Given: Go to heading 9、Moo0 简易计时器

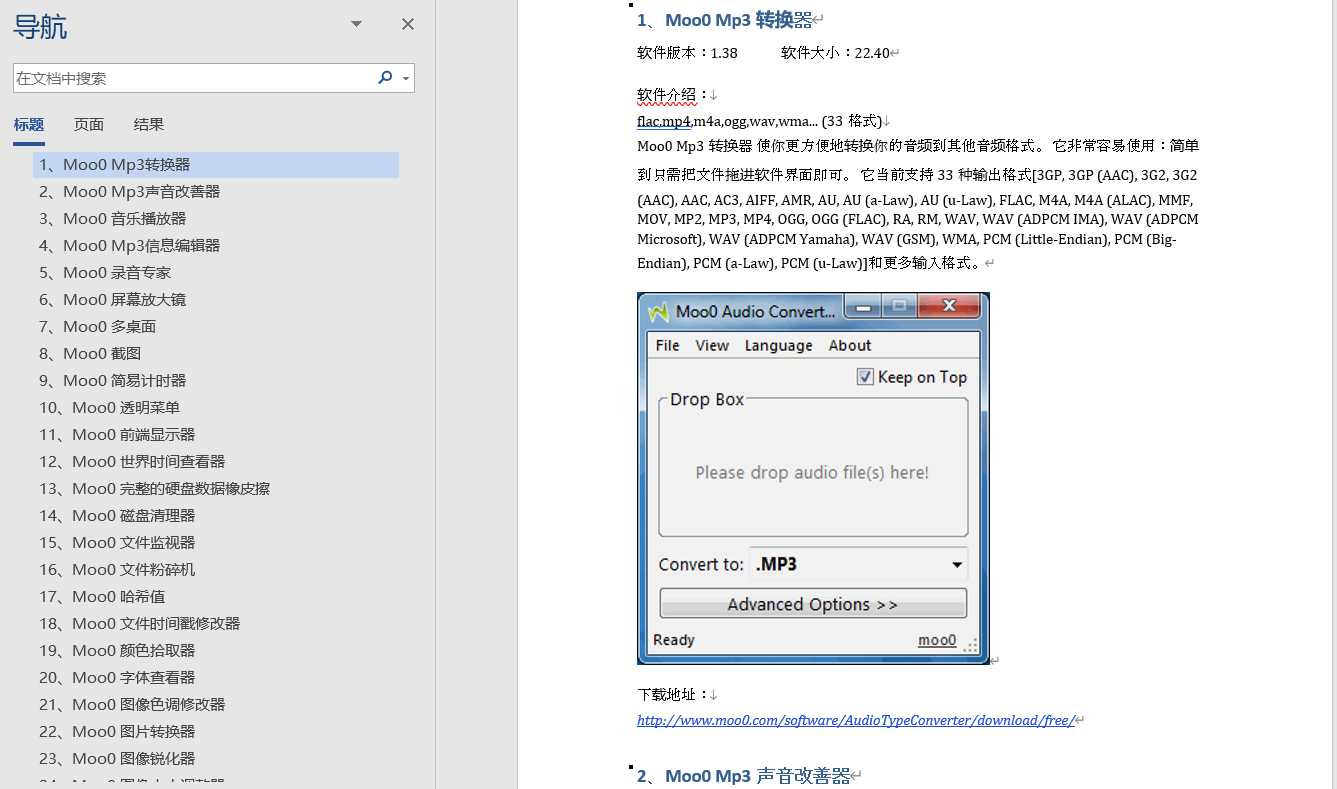Looking at the screenshot, I should pyautogui.click(x=113, y=381).
